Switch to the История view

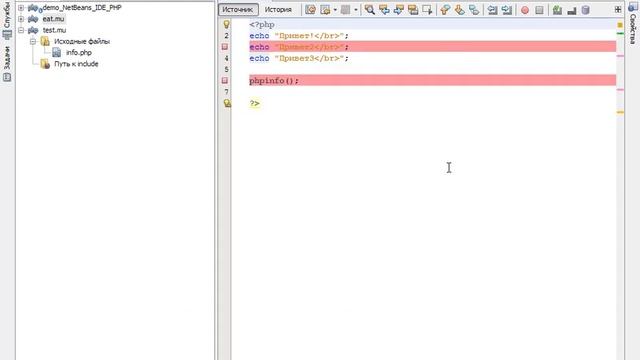pos(278,9)
